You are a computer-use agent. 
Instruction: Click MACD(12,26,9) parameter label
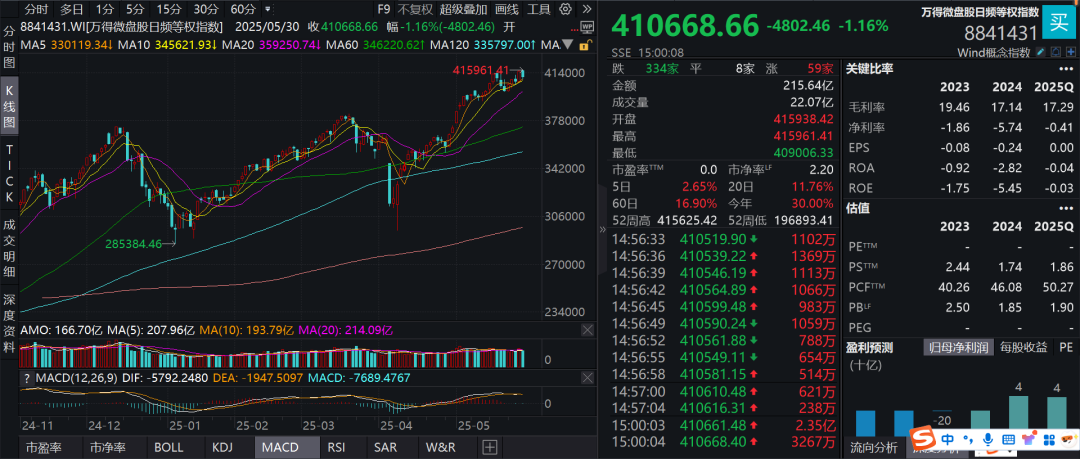75,378
